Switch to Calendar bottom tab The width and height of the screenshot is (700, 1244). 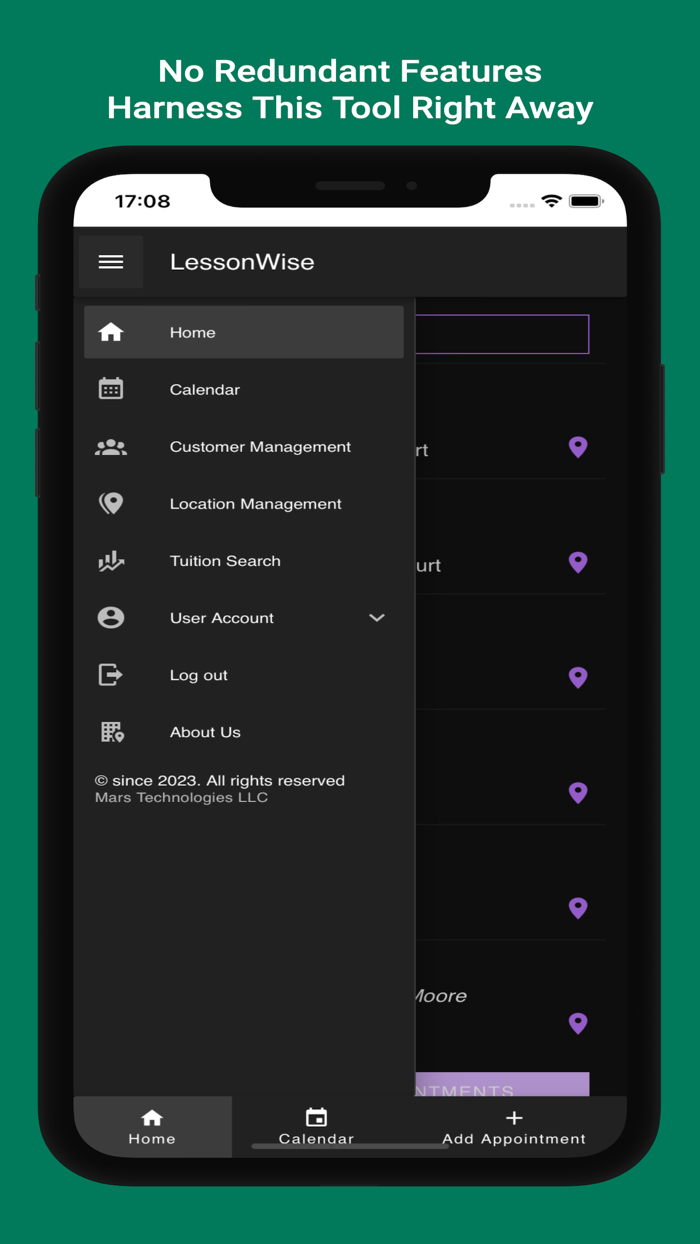[316, 1127]
